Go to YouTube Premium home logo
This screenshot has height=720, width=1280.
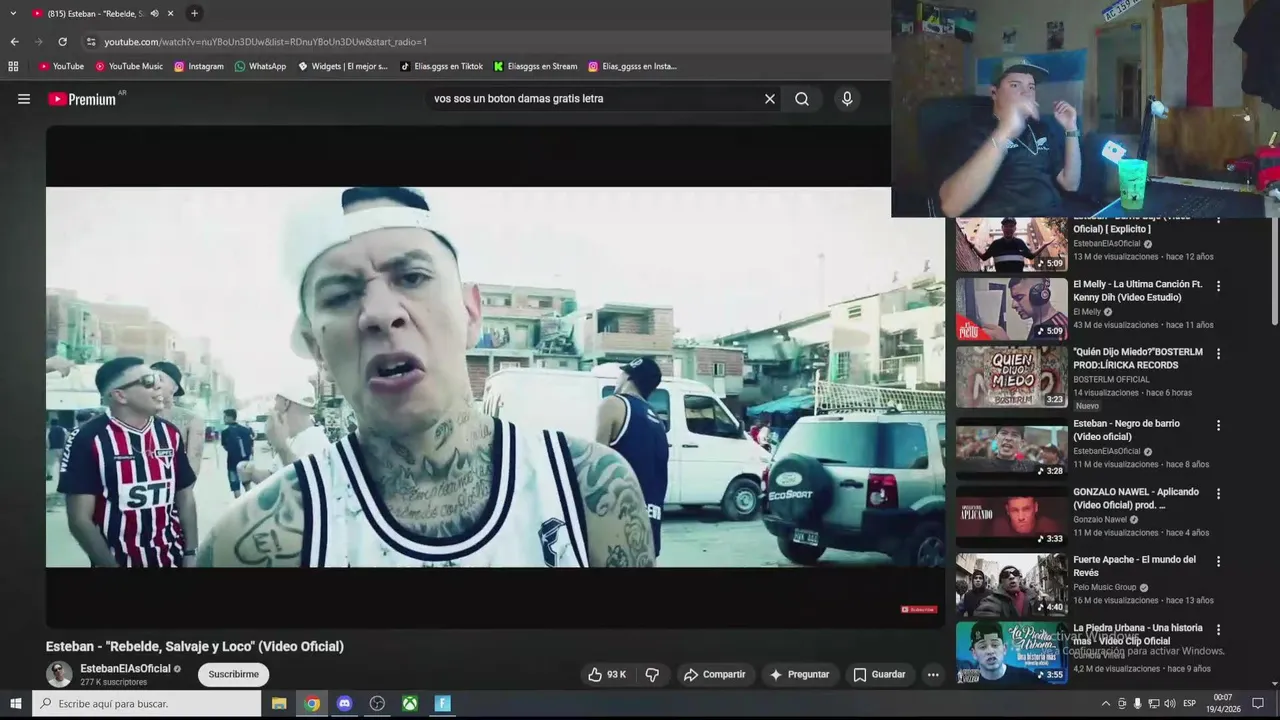82,99
